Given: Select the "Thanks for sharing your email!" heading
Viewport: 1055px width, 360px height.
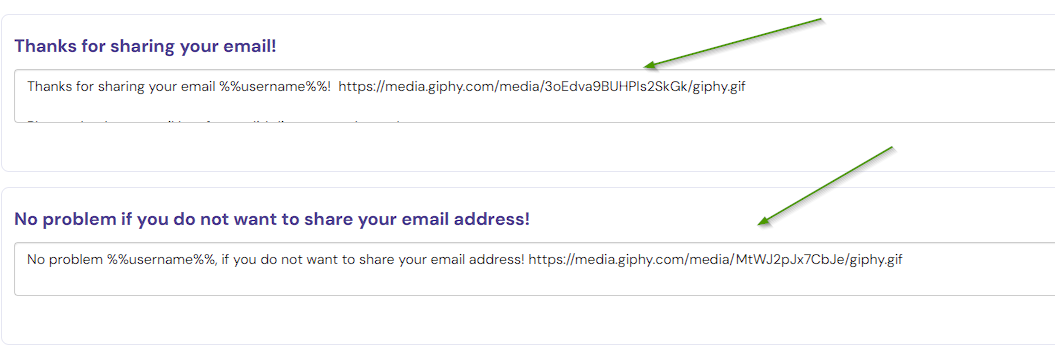Looking at the screenshot, I should [x=145, y=46].
